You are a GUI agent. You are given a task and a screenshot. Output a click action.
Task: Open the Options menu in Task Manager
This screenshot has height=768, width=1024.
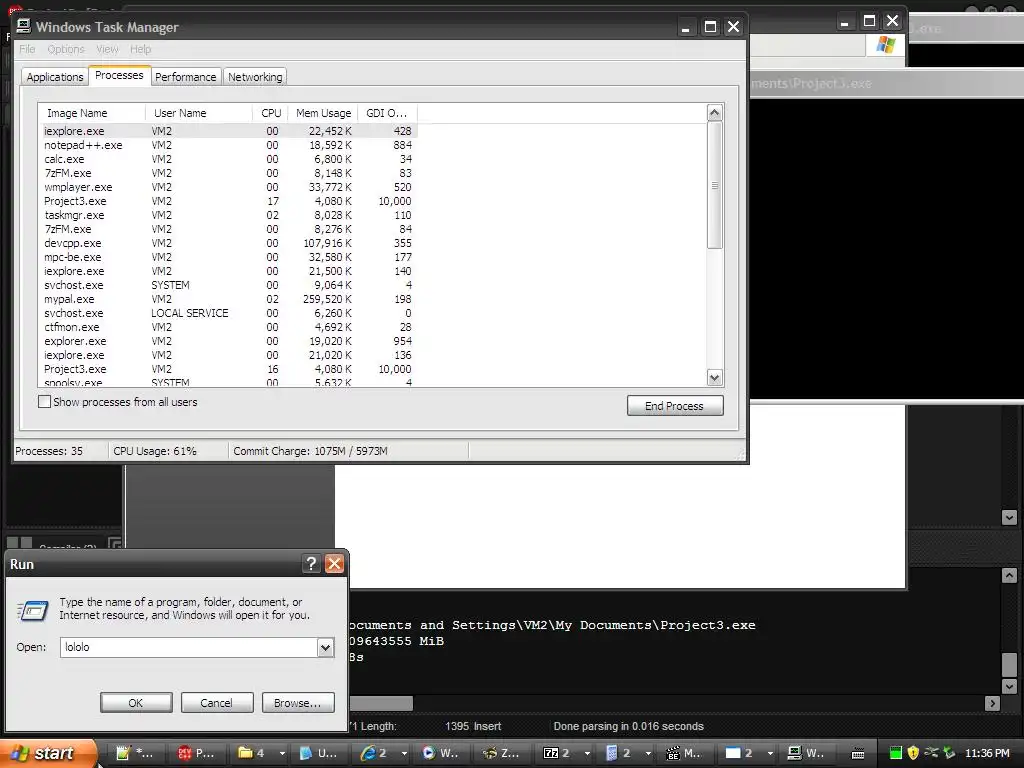click(x=66, y=49)
